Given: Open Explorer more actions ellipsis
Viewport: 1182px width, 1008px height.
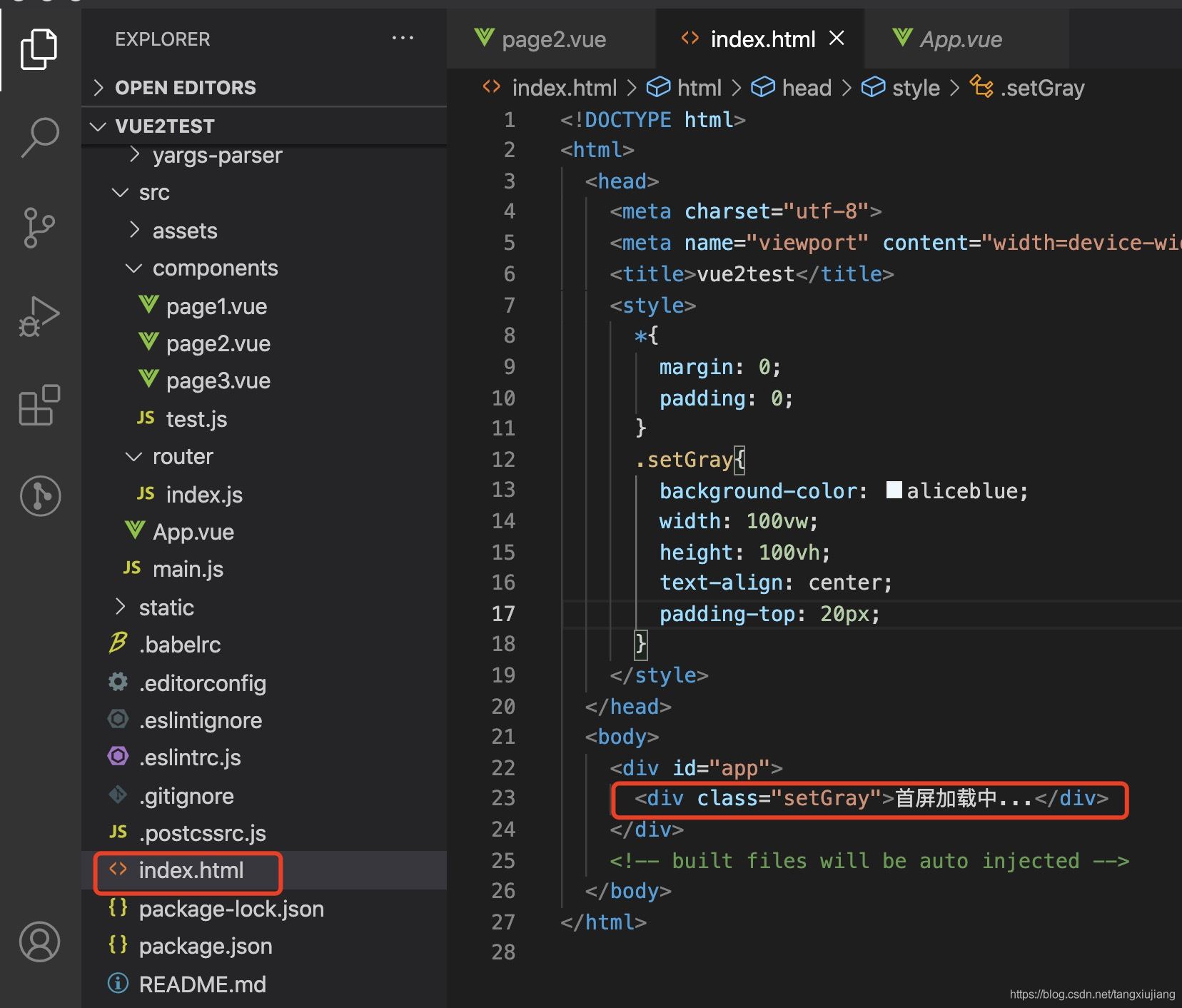Looking at the screenshot, I should pyautogui.click(x=403, y=39).
